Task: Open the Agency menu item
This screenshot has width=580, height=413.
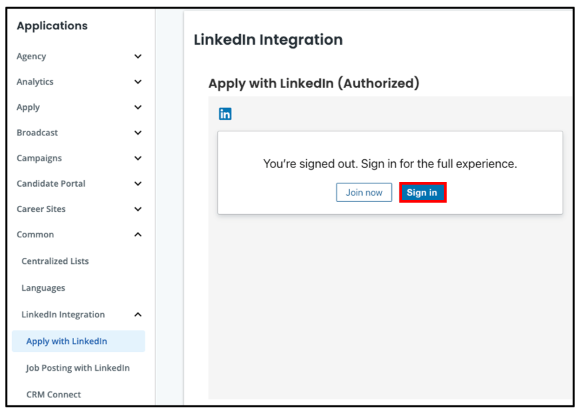Action: click(31, 56)
